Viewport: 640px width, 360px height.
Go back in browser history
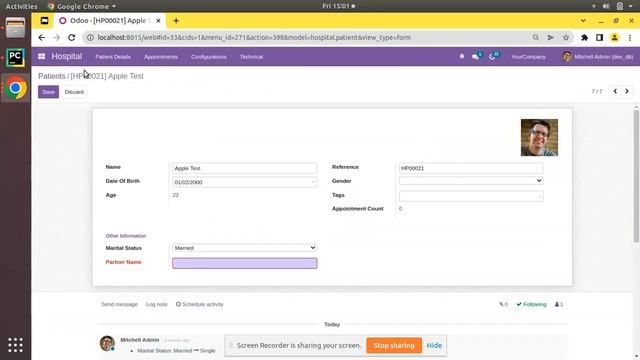pos(42,38)
